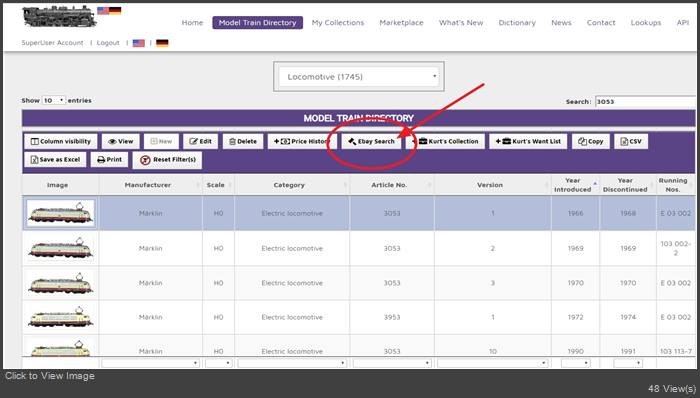Click Year Discontinued cell 1974
Viewport: 700px width, 398px height.
628,317
